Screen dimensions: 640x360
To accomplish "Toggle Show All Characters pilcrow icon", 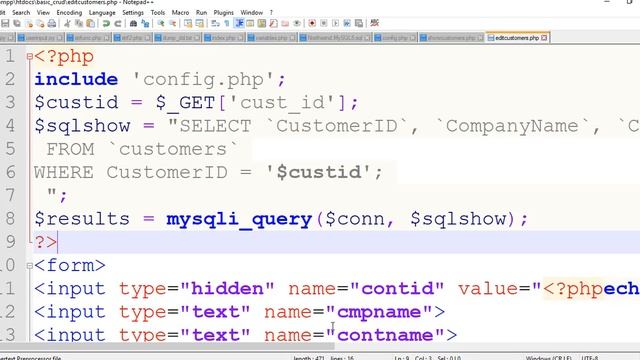I will [x=227, y=23].
